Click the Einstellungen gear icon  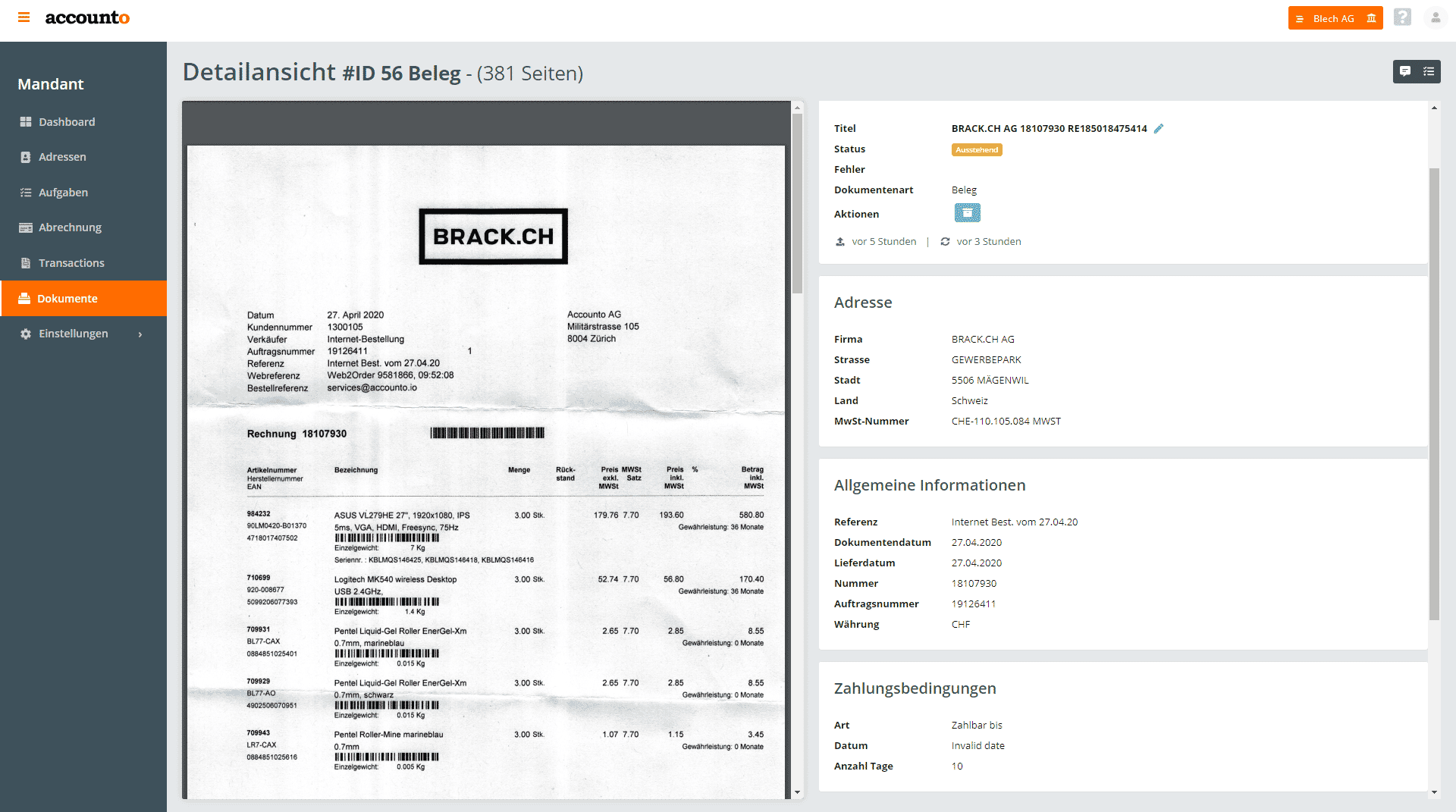point(26,334)
